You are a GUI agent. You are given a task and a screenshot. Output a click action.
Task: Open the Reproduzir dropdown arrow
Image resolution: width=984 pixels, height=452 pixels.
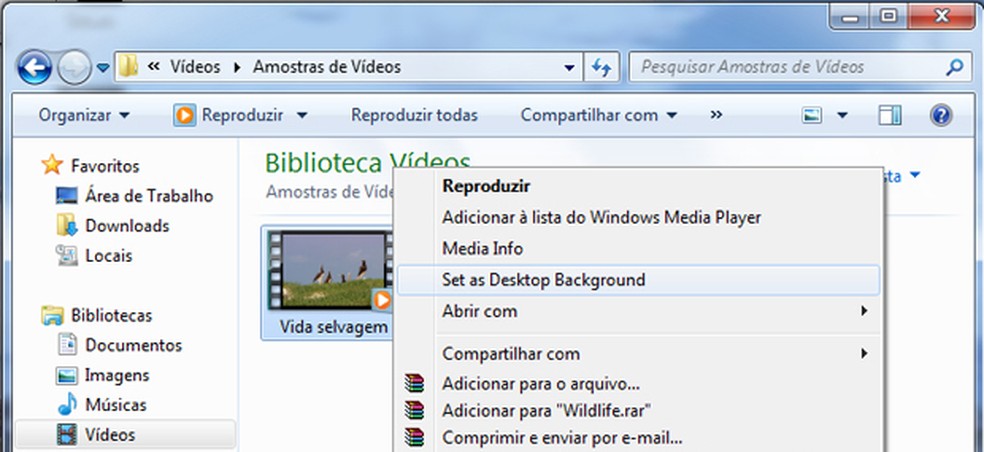point(302,116)
